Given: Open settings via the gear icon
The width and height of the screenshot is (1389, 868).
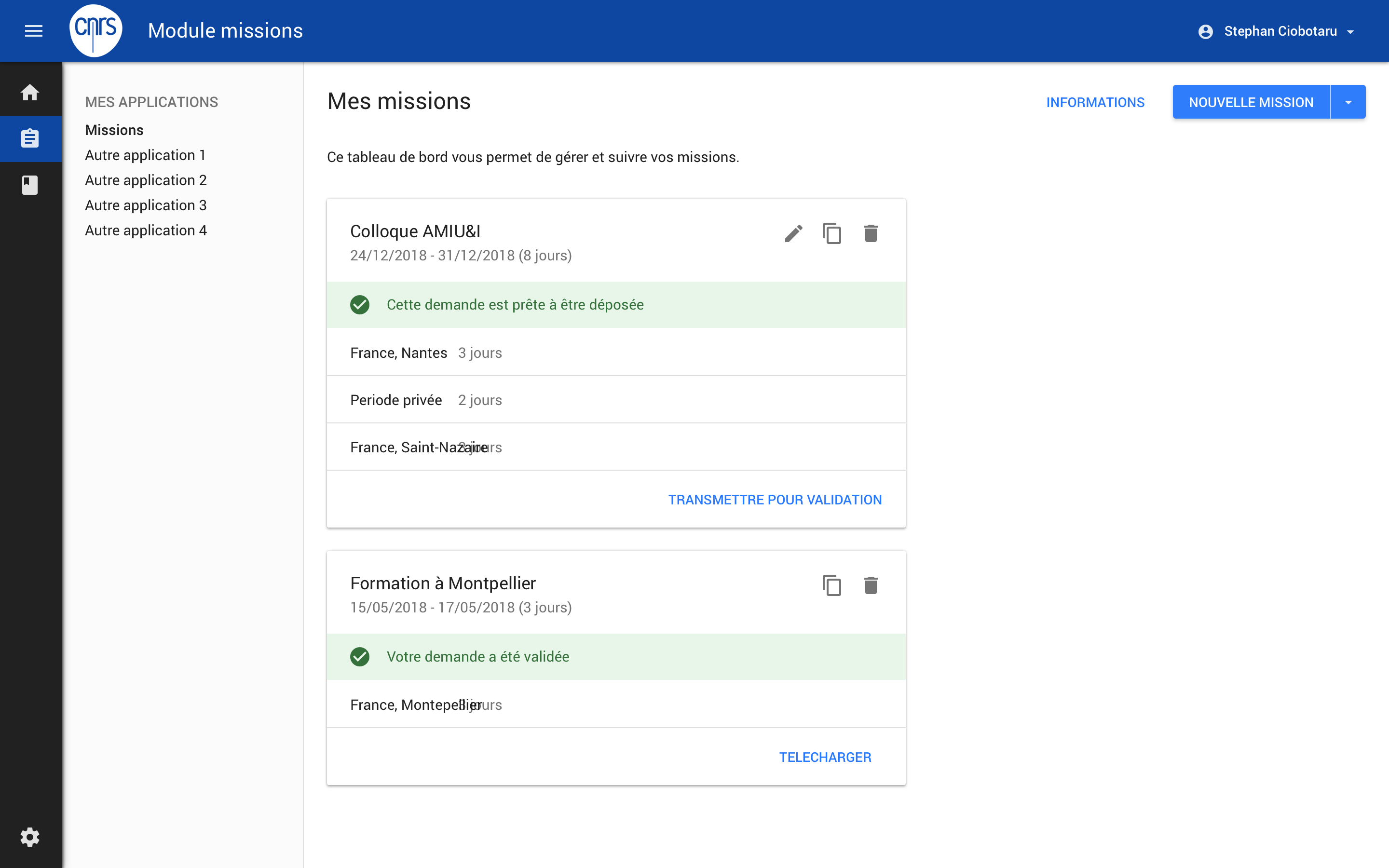Looking at the screenshot, I should coord(30,837).
